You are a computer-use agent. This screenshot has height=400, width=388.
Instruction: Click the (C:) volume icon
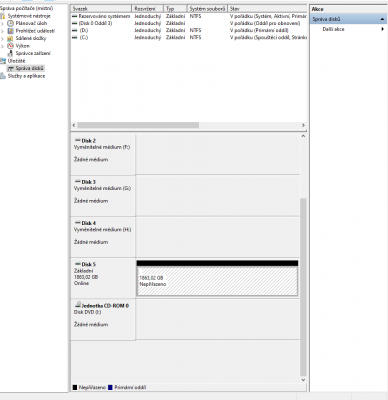point(75,38)
